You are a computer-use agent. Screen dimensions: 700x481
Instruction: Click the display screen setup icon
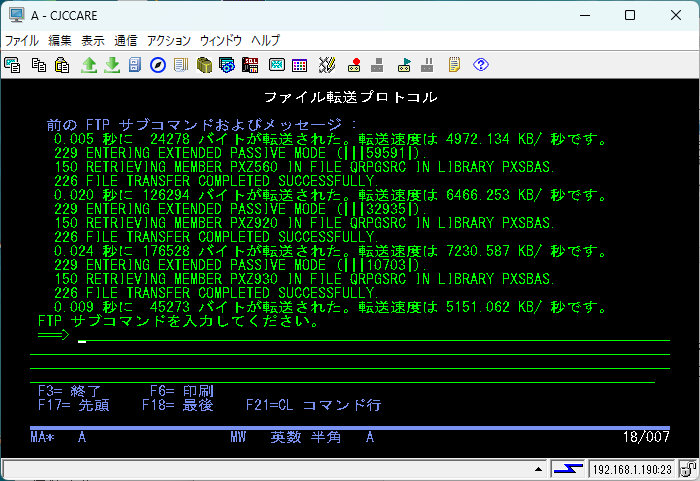point(277,65)
